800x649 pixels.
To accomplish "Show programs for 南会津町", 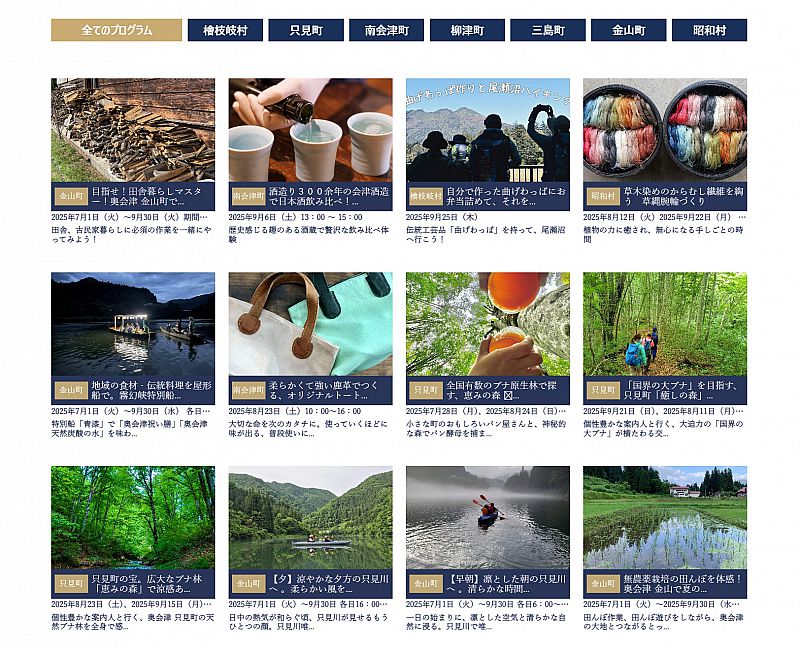I will [x=386, y=30].
